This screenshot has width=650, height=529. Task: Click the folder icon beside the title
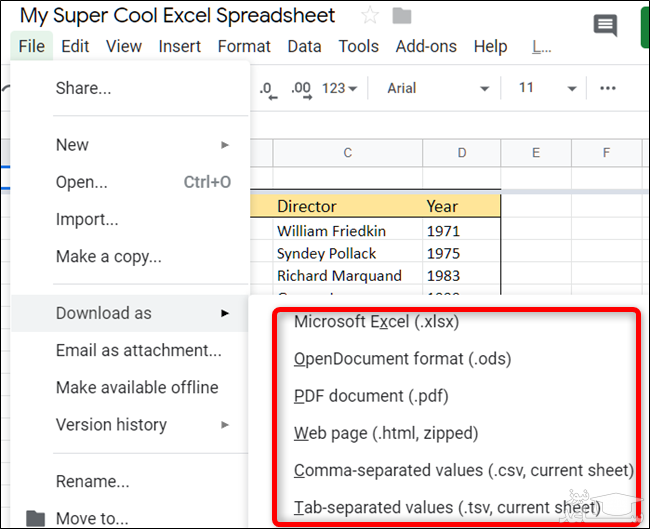pyautogui.click(x=402, y=16)
